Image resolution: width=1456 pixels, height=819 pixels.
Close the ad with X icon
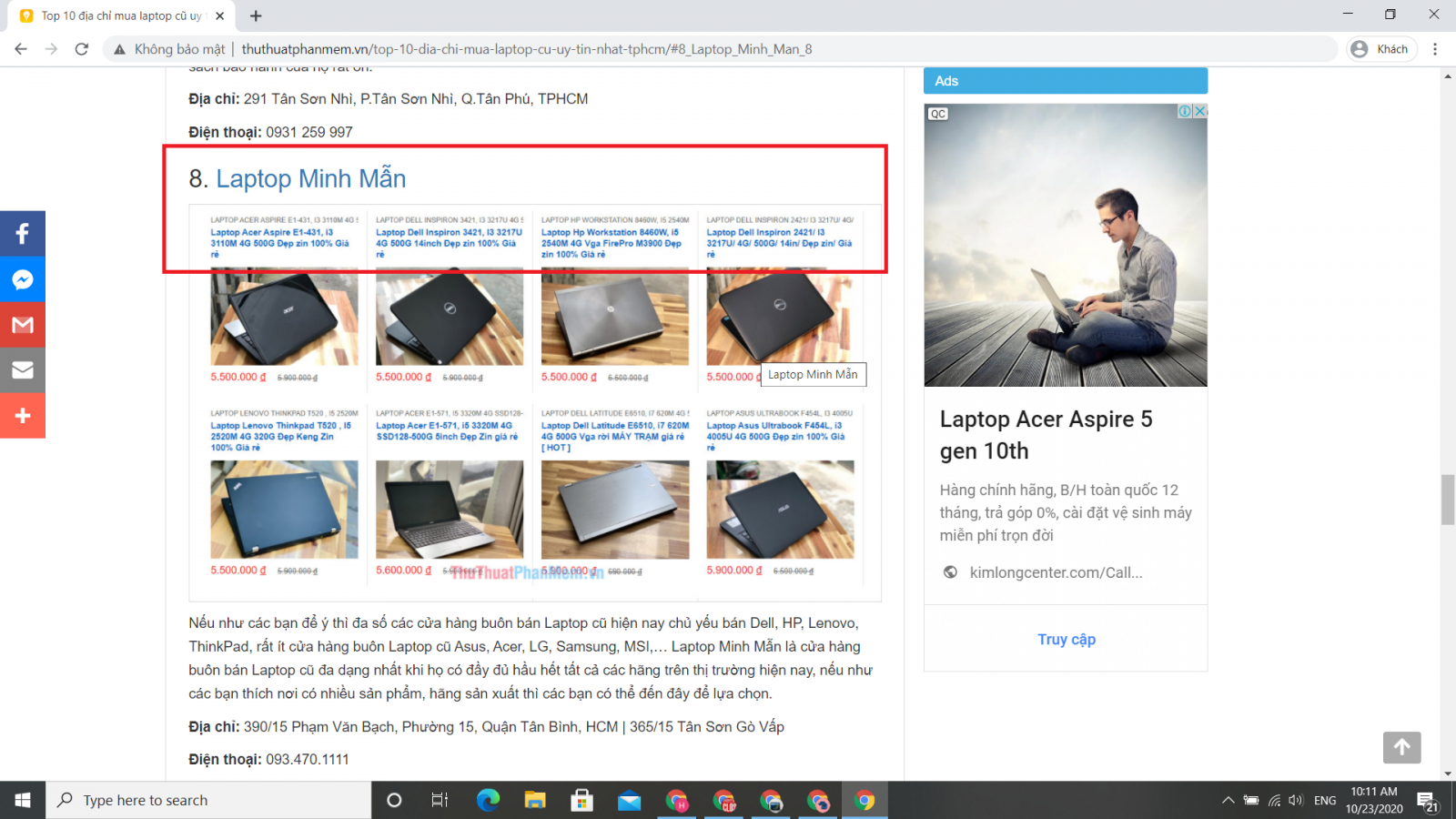click(x=1200, y=111)
